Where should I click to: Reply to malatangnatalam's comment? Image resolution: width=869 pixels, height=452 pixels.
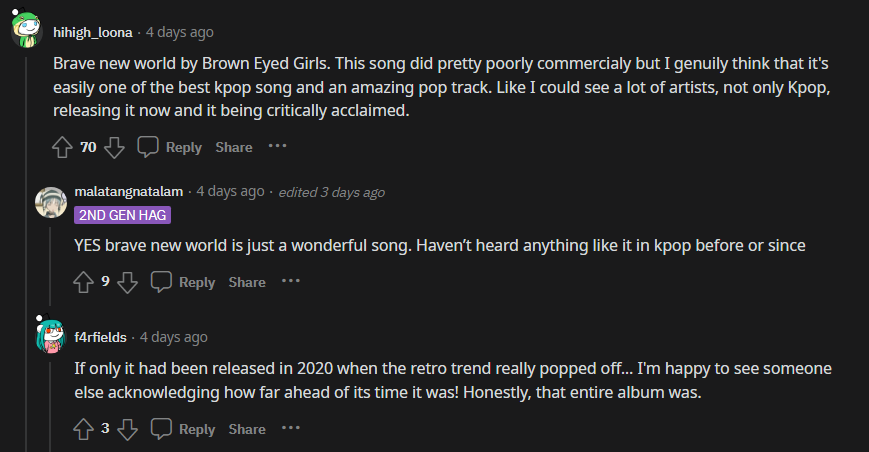pyautogui.click(x=184, y=282)
